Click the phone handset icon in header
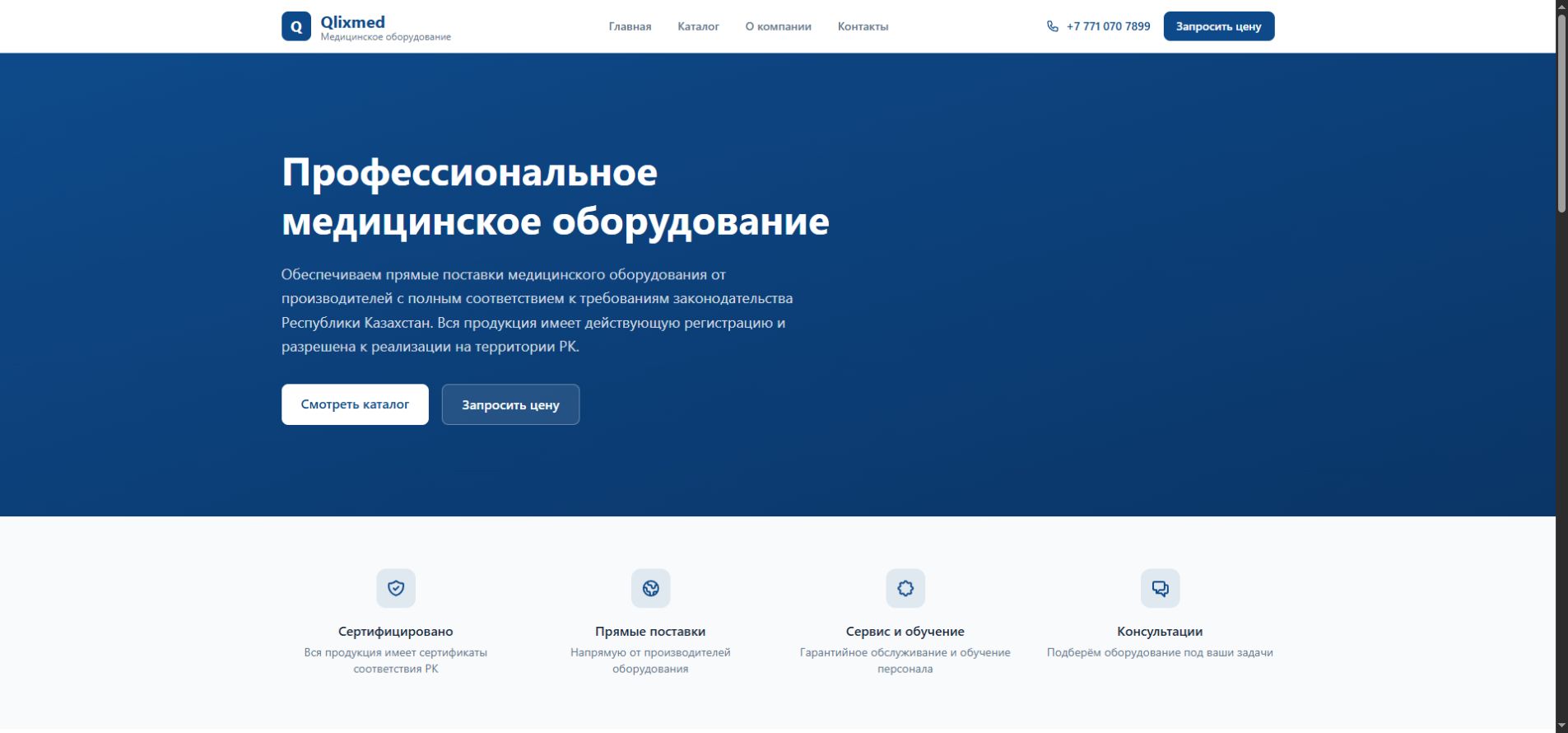 (x=1052, y=26)
